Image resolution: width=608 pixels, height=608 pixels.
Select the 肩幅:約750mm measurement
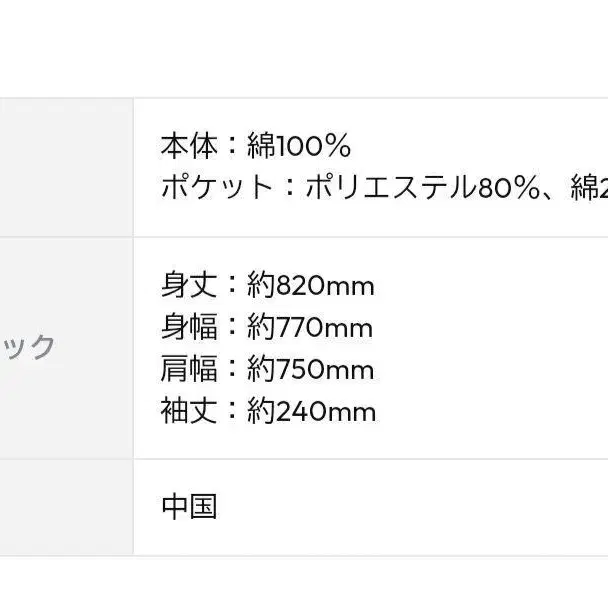point(268,369)
